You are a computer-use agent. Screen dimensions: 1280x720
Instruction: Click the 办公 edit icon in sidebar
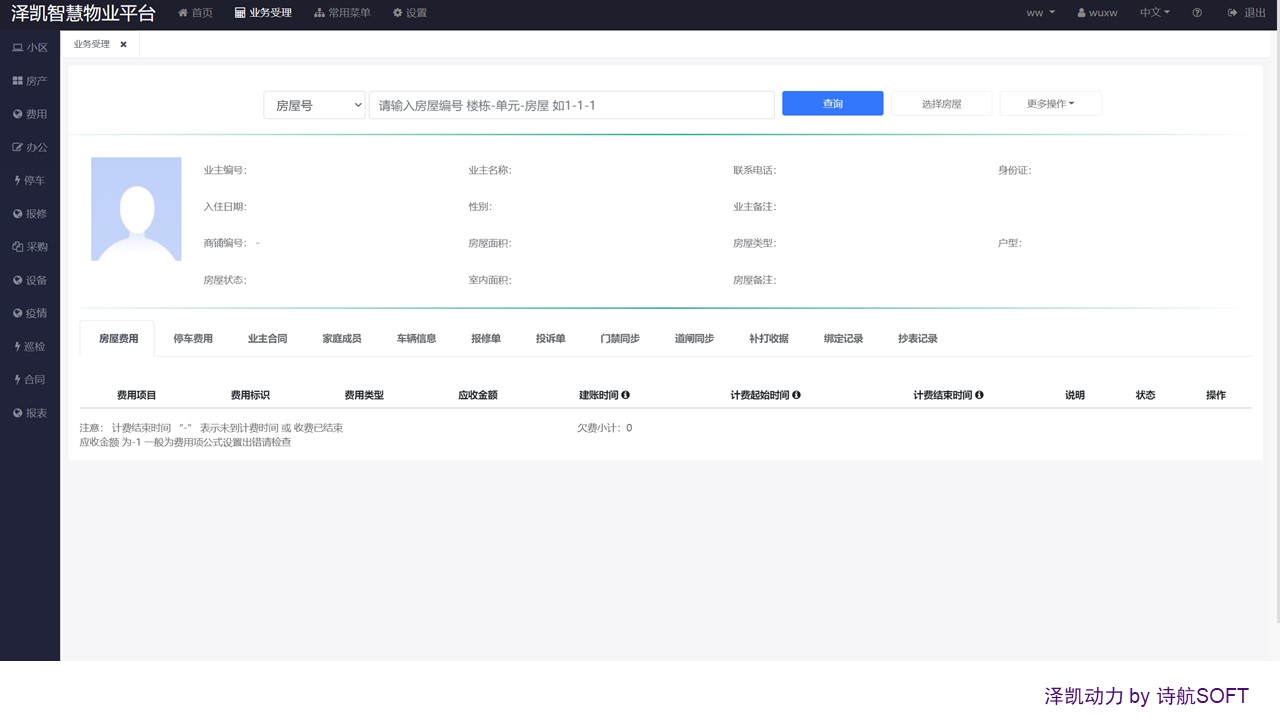tap(18, 147)
